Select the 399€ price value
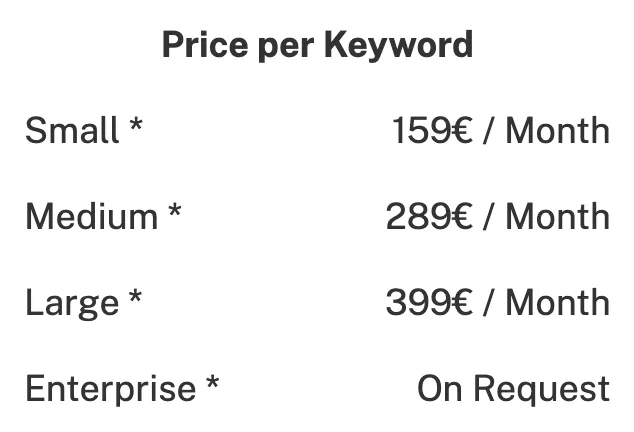Image resolution: width=634 pixels, height=432 pixels. [x=429, y=303]
